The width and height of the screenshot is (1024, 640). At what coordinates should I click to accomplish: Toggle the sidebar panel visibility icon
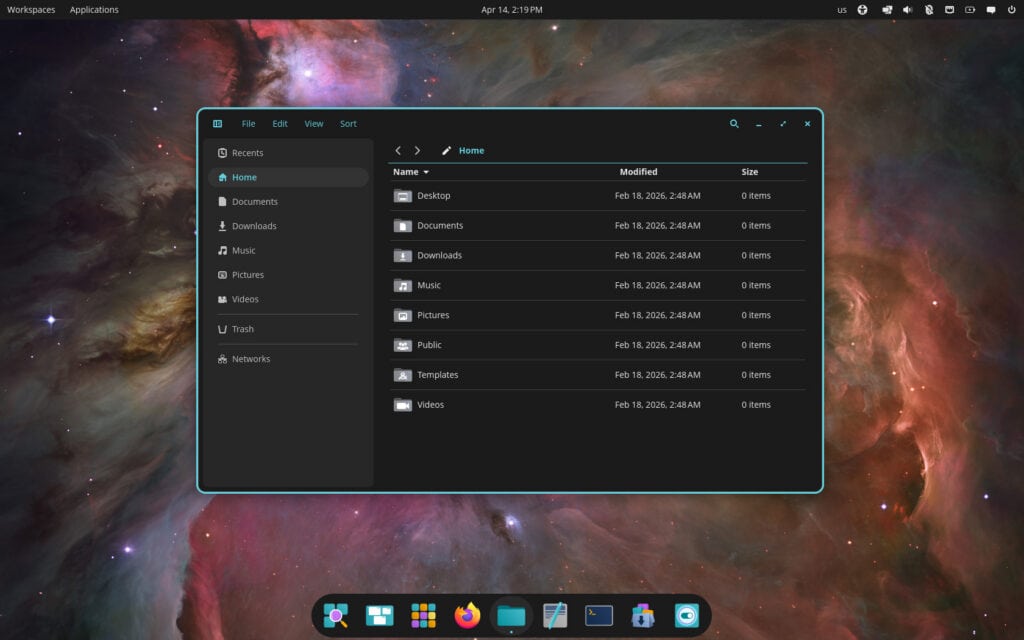217,123
